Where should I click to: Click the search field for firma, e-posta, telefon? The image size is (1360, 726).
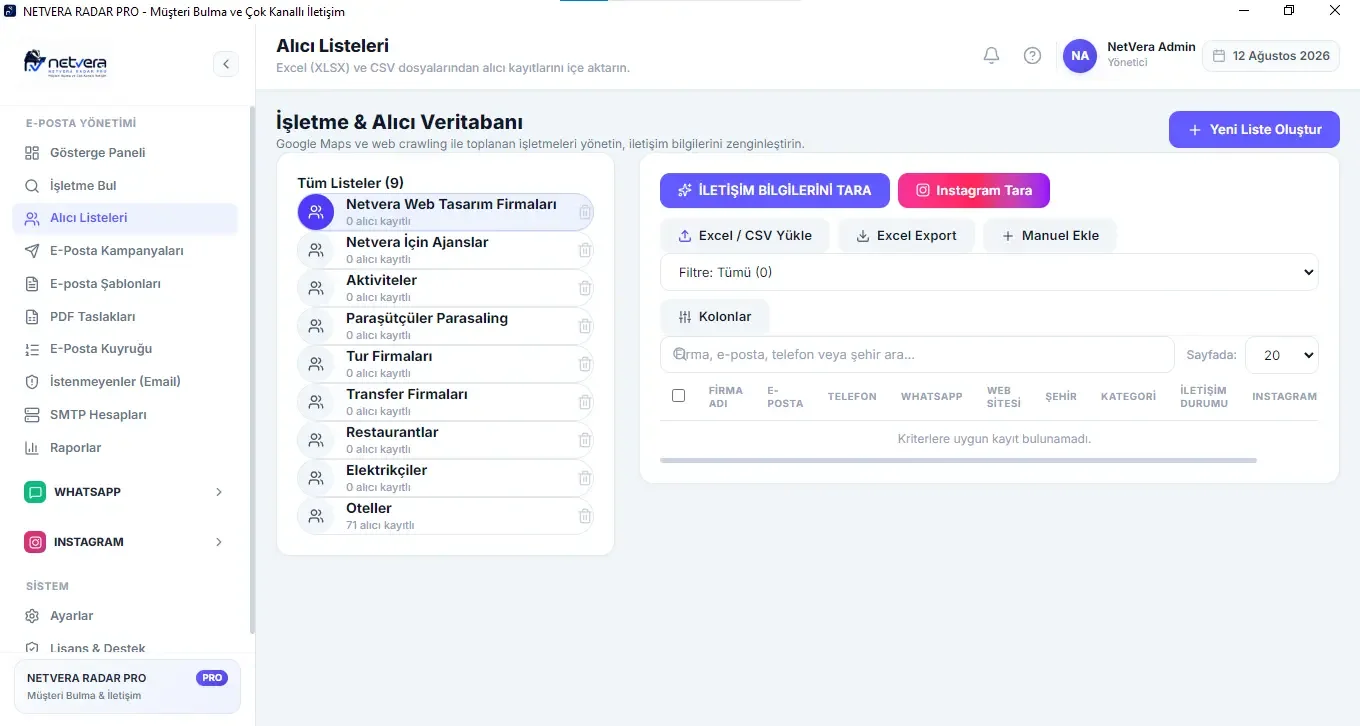click(x=917, y=355)
